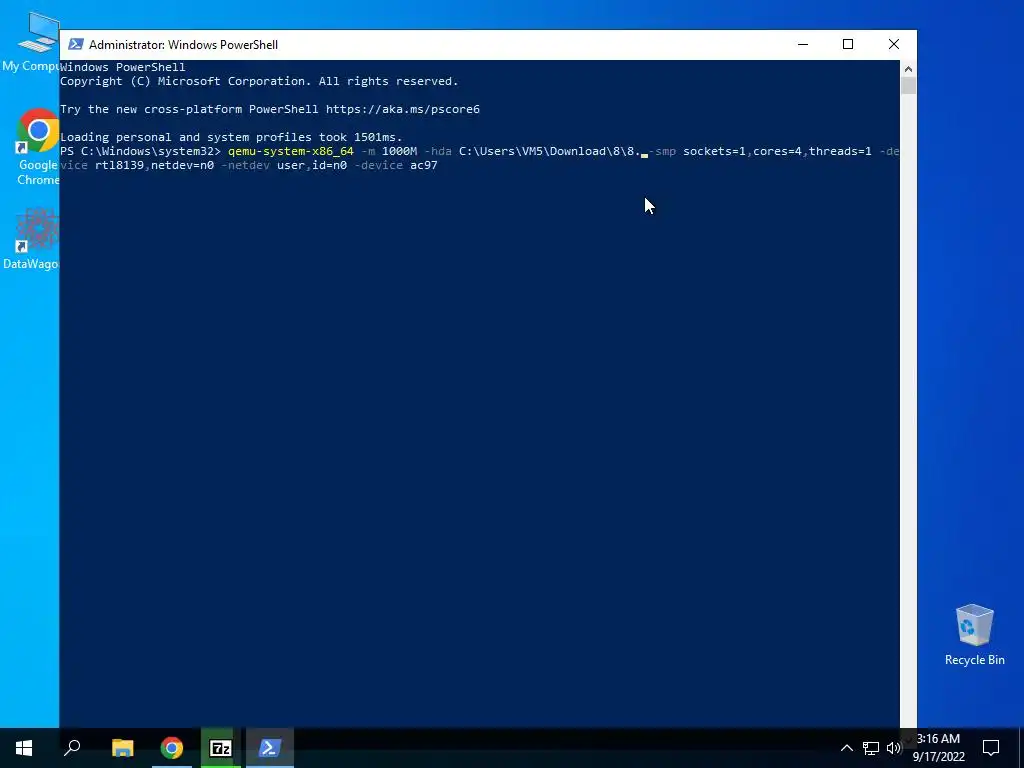The height and width of the screenshot is (768, 1024).
Task: Click 'Copyright (C) Microsoft Corporation' line
Action: click(x=259, y=81)
